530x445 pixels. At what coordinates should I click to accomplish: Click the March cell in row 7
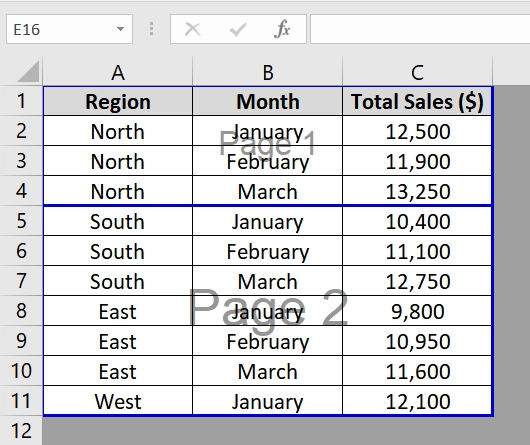click(x=267, y=281)
